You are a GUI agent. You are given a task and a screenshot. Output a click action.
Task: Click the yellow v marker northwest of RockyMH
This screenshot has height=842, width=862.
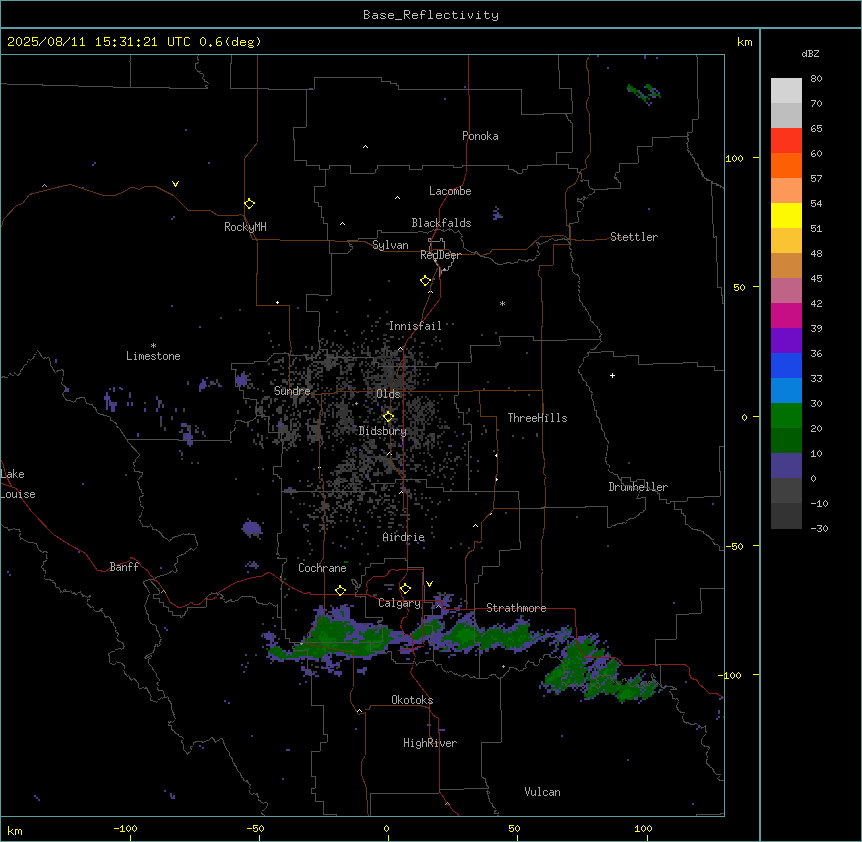(175, 184)
